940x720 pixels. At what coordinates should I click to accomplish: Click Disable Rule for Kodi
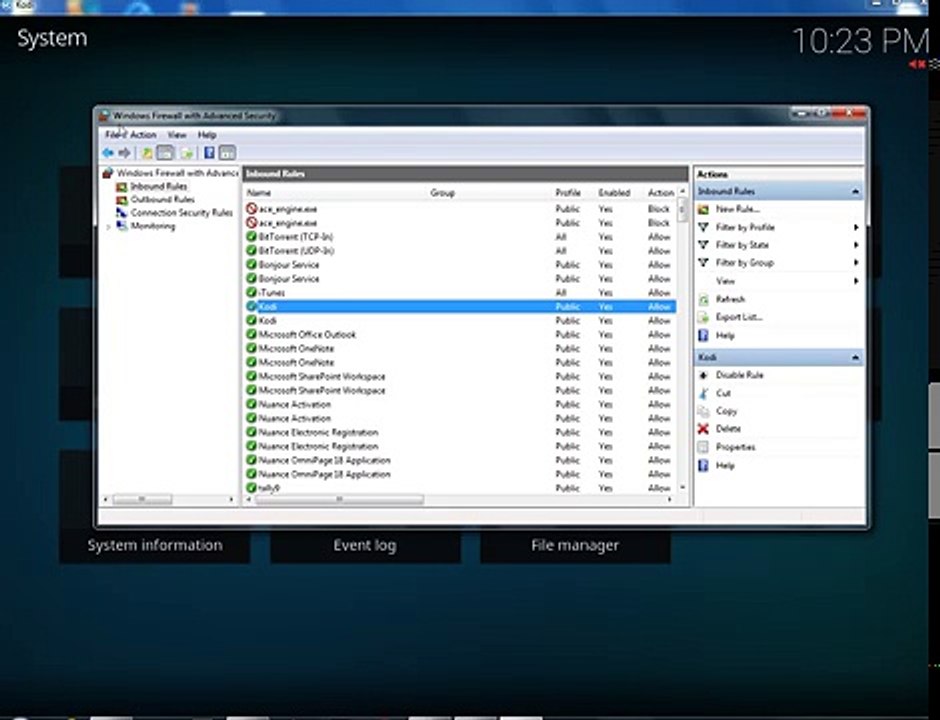(739, 375)
